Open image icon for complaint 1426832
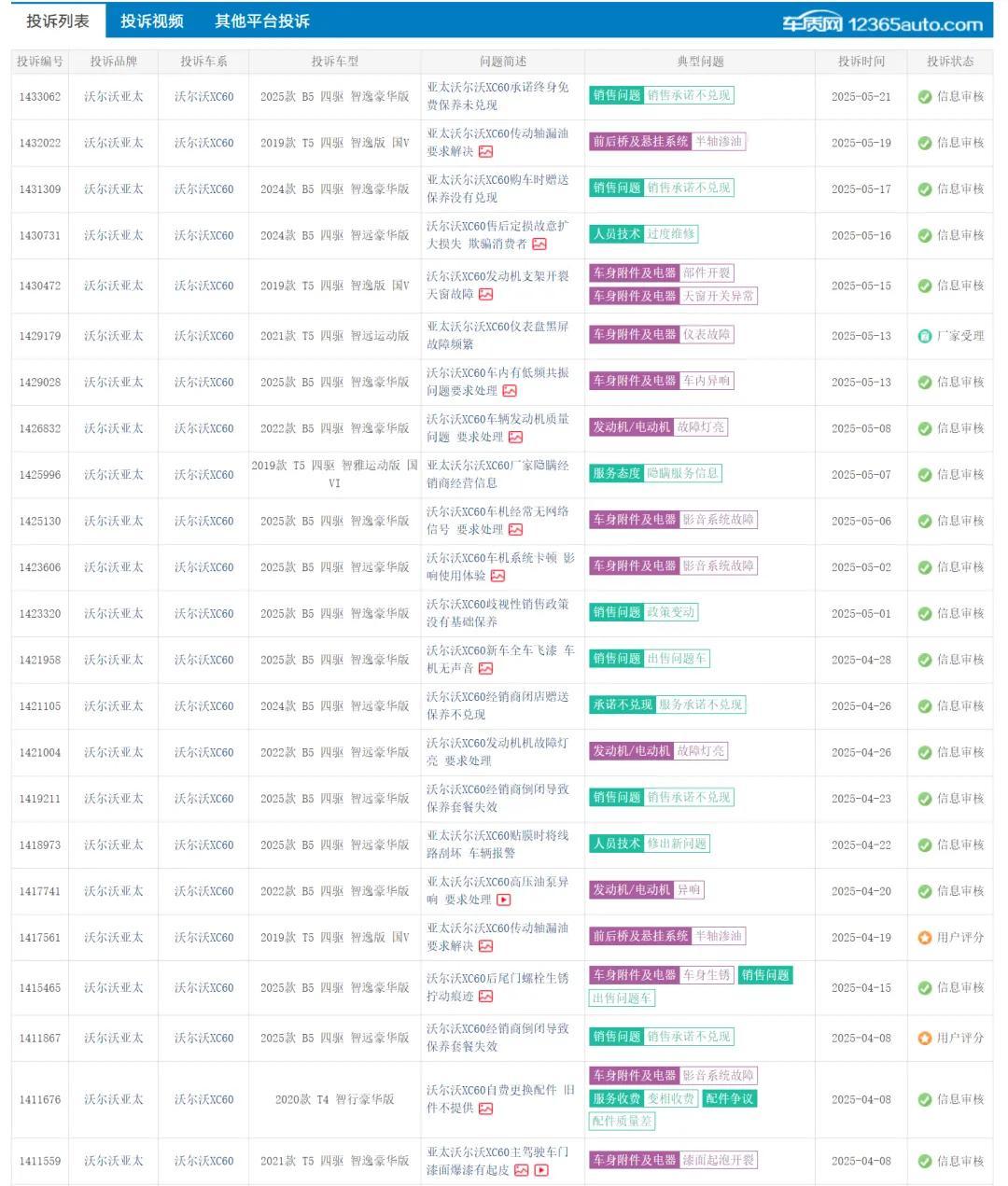 [x=515, y=437]
